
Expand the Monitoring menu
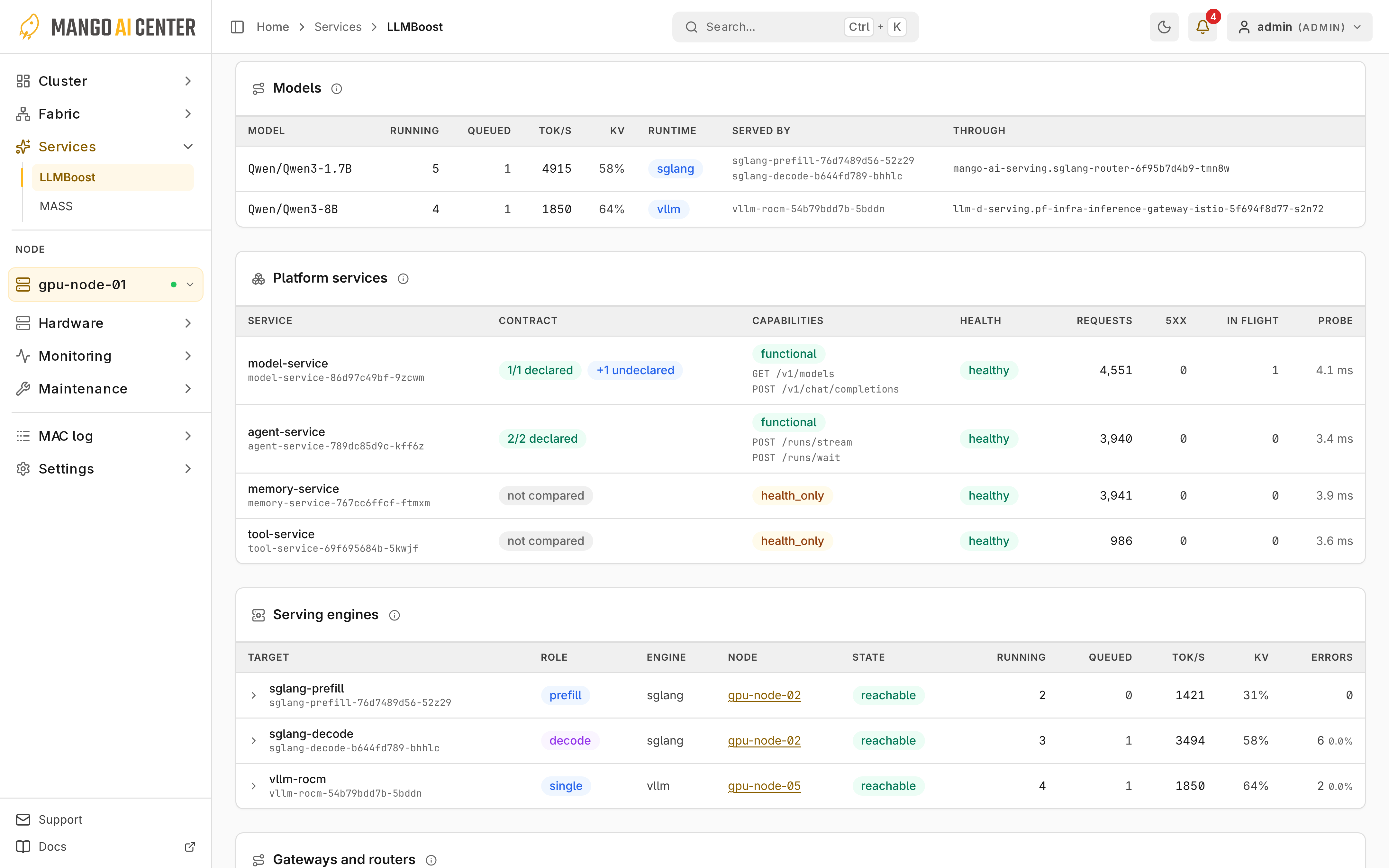coord(105,356)
